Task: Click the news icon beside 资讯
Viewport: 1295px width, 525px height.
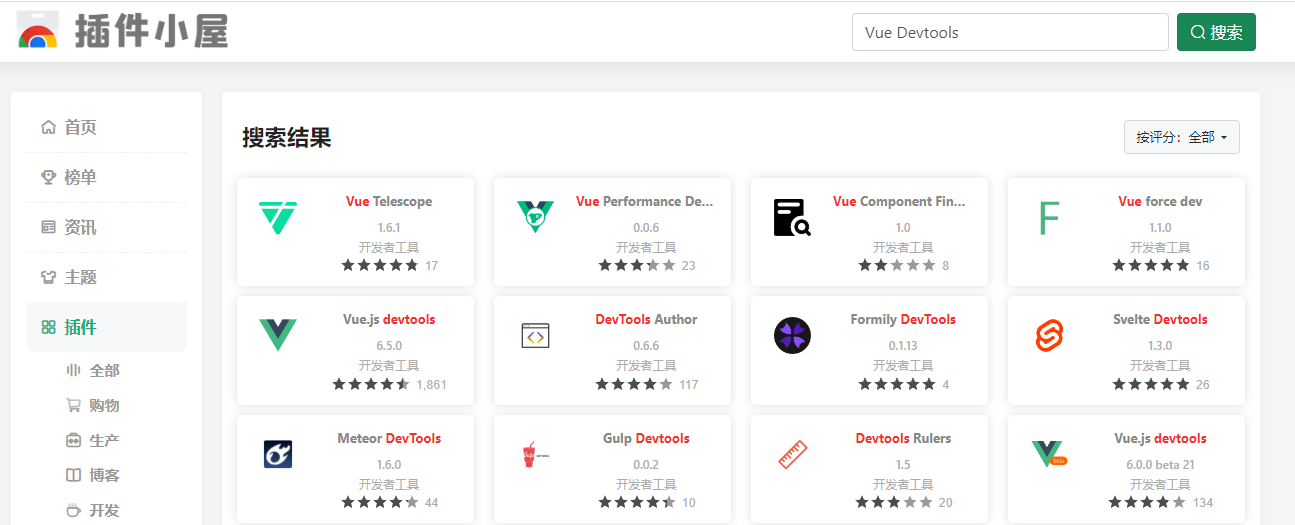Action: coord(48,227)
